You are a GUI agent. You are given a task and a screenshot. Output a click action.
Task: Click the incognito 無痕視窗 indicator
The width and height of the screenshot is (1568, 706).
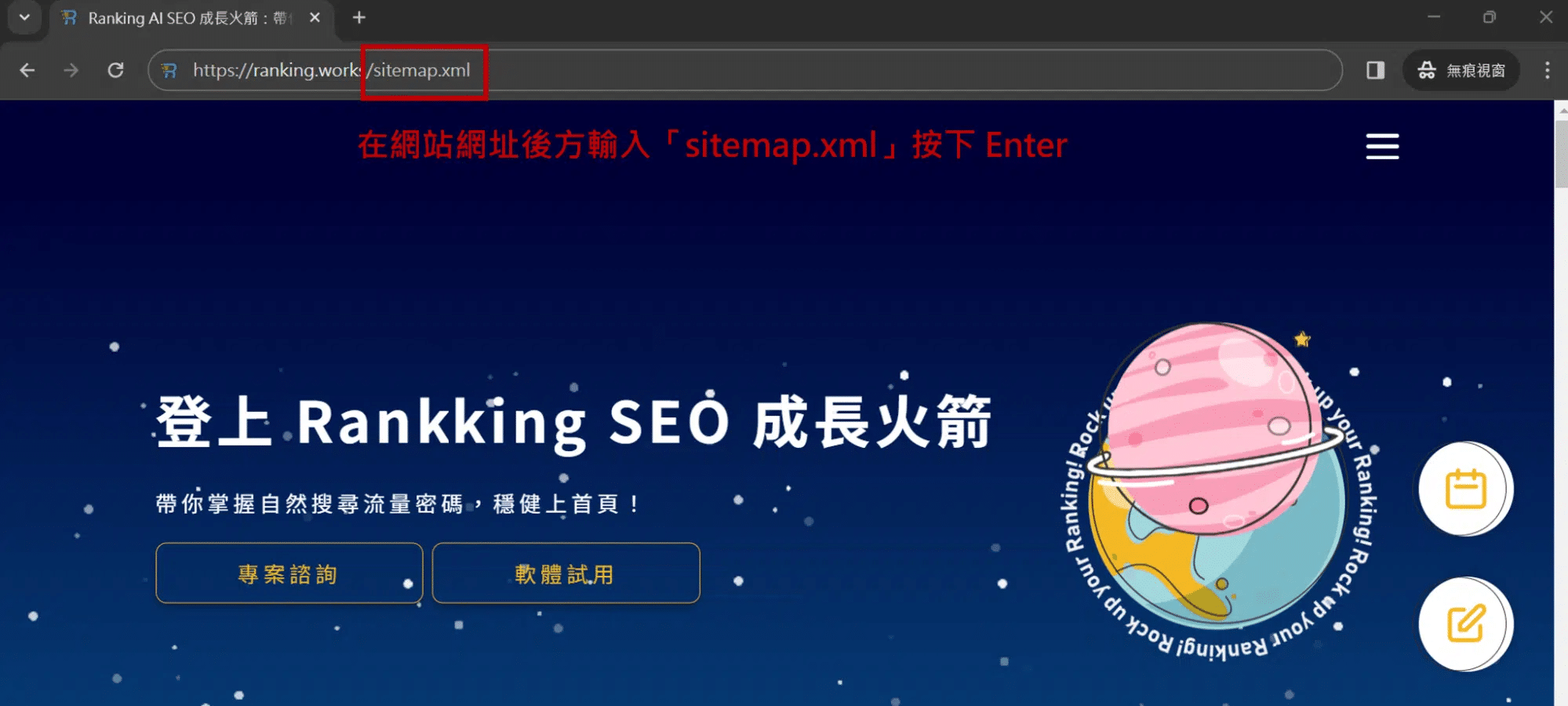click(x=1461, y=71)
